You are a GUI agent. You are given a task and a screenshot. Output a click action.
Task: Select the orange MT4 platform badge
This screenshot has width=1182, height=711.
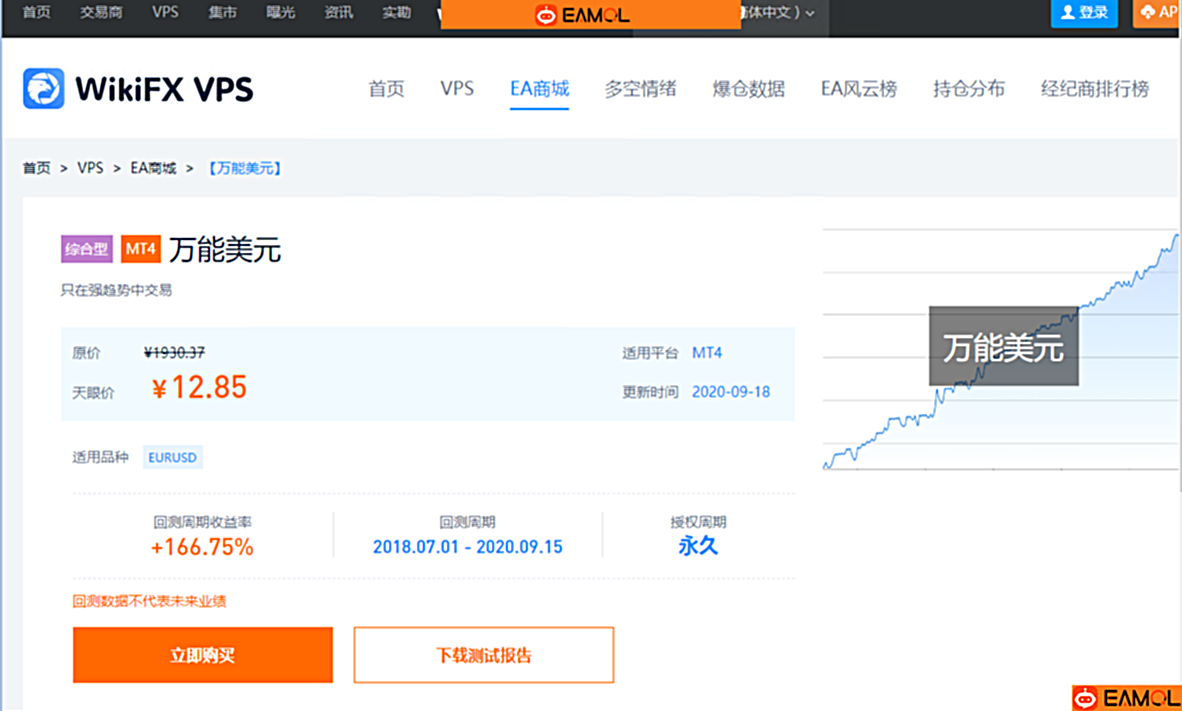(141, 249)
